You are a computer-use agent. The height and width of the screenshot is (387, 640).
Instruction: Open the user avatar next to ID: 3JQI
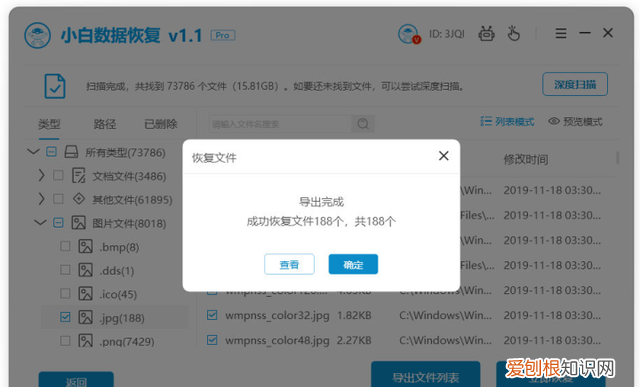409,34
